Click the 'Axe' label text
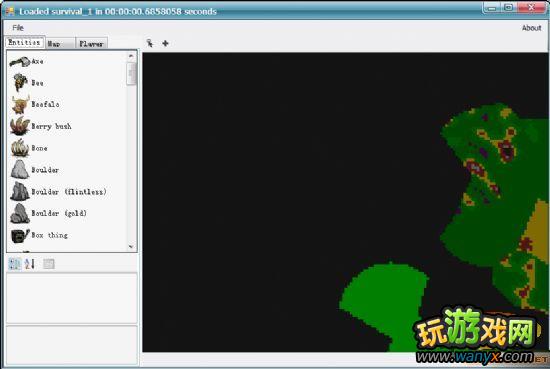Screen dimensions: 550x369 tap(38, 61)
